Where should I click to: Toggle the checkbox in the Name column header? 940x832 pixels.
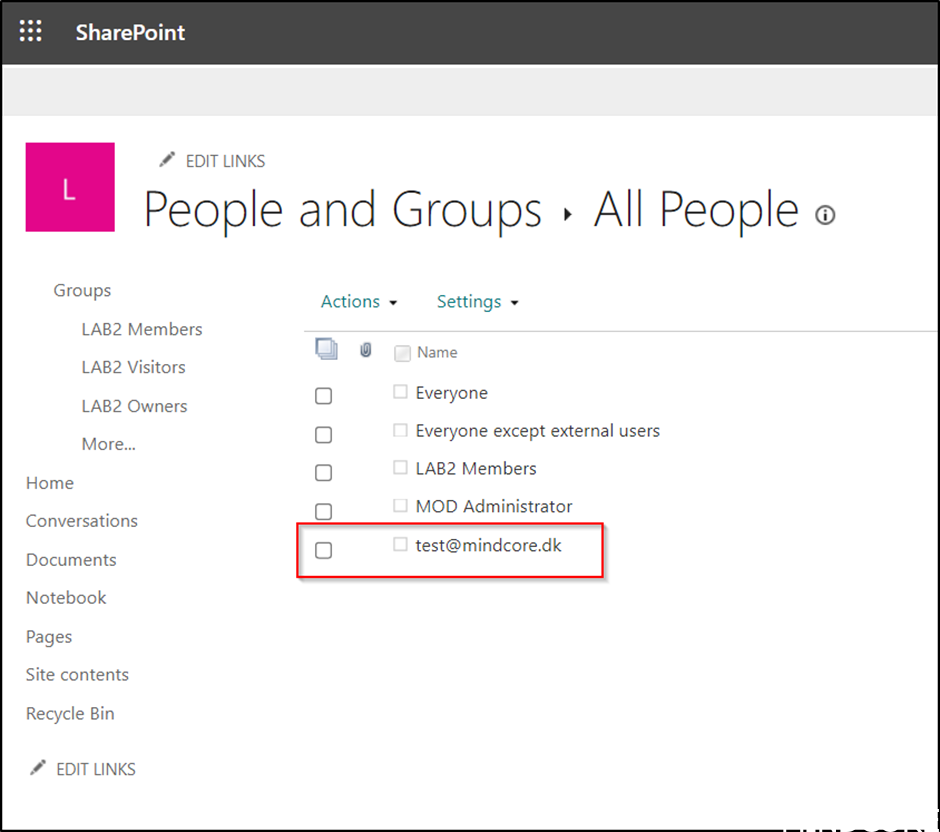click(x=402, y=353)
